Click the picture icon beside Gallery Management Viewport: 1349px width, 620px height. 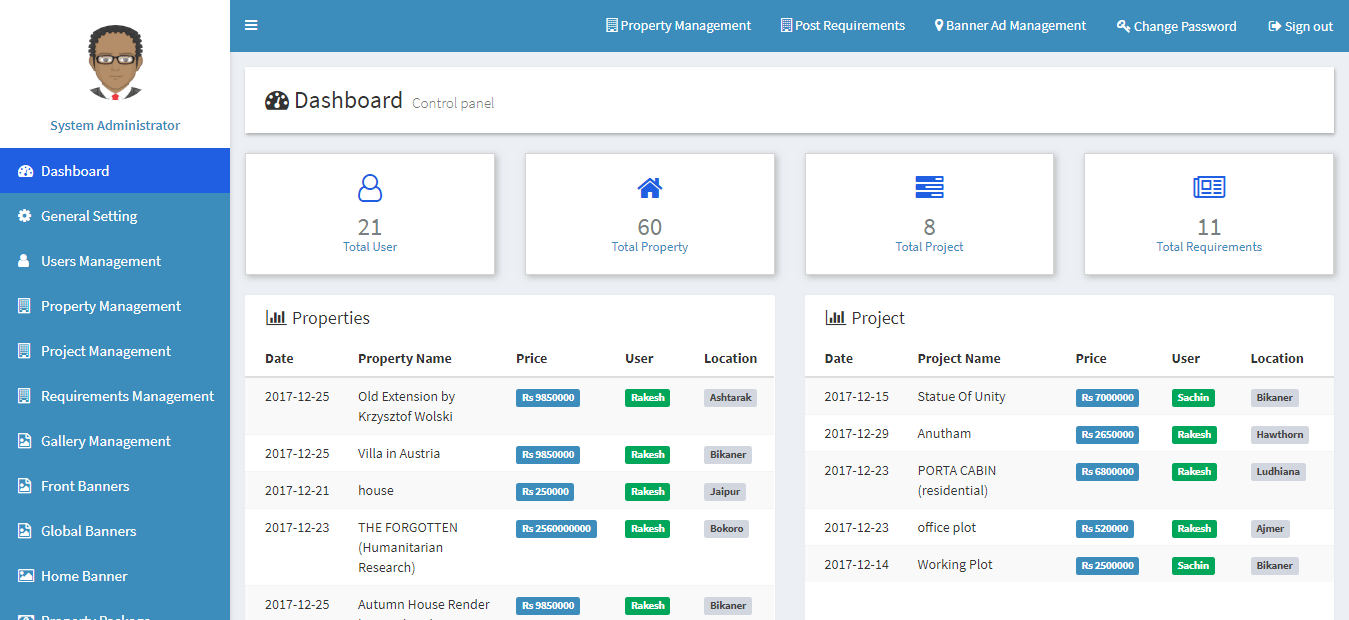(25, 441)
